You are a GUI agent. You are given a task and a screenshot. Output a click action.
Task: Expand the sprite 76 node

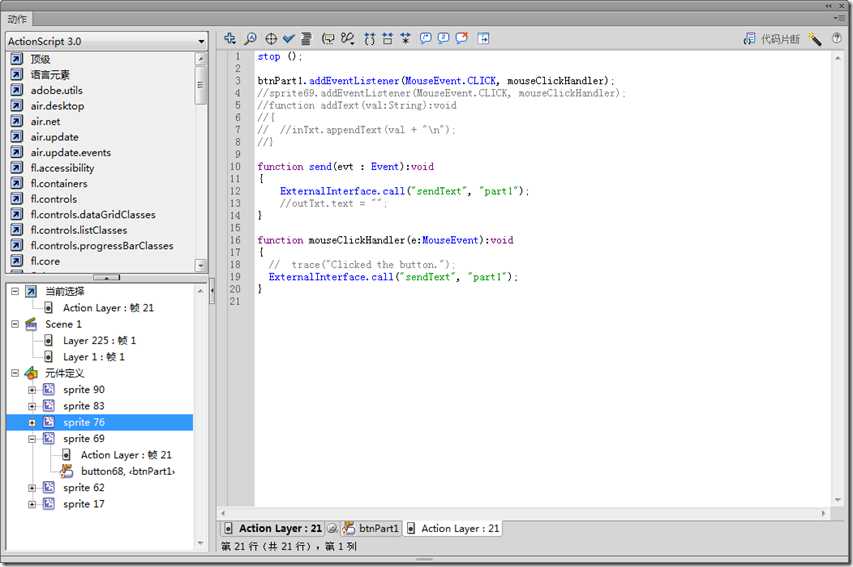(x=32, y=423)
